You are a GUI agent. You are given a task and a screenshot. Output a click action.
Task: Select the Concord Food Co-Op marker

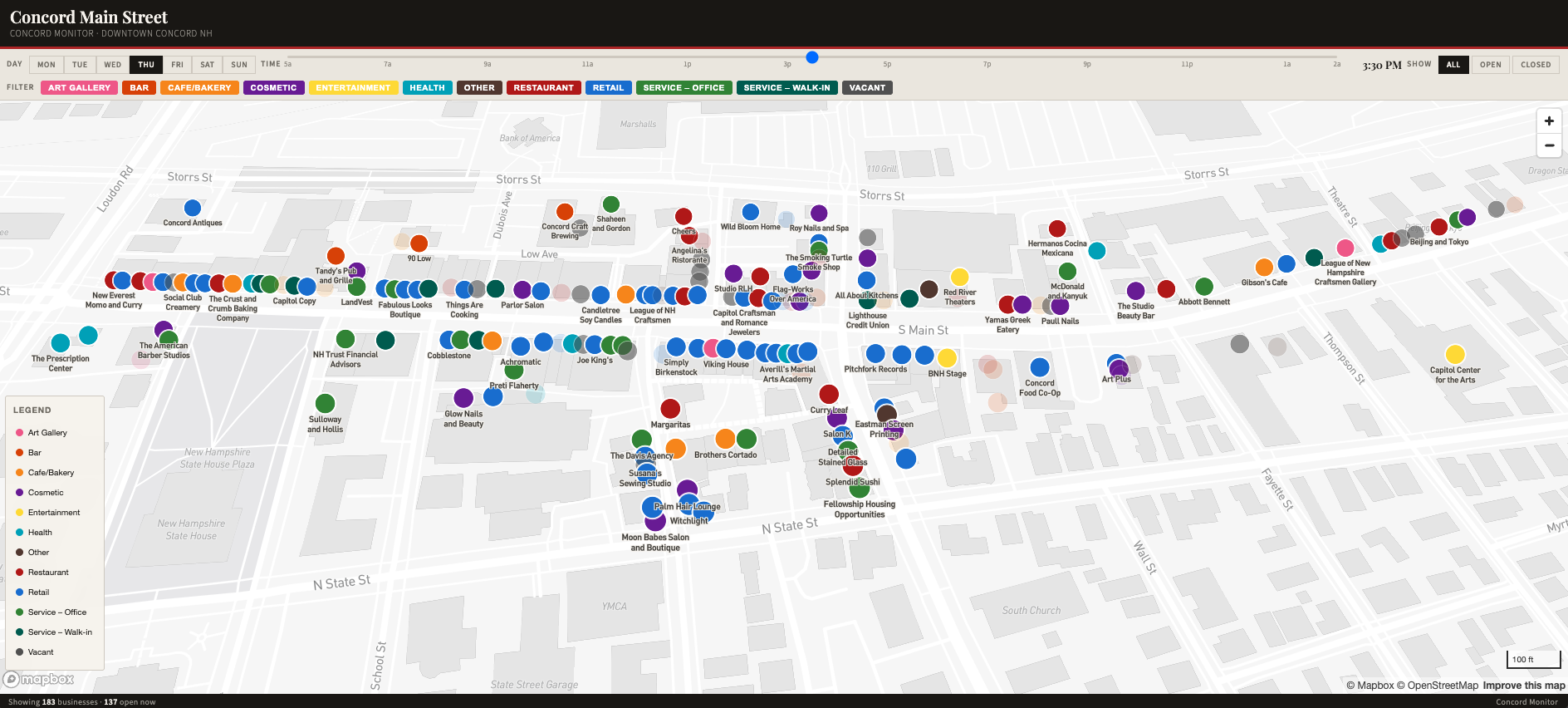point(1040,367)
